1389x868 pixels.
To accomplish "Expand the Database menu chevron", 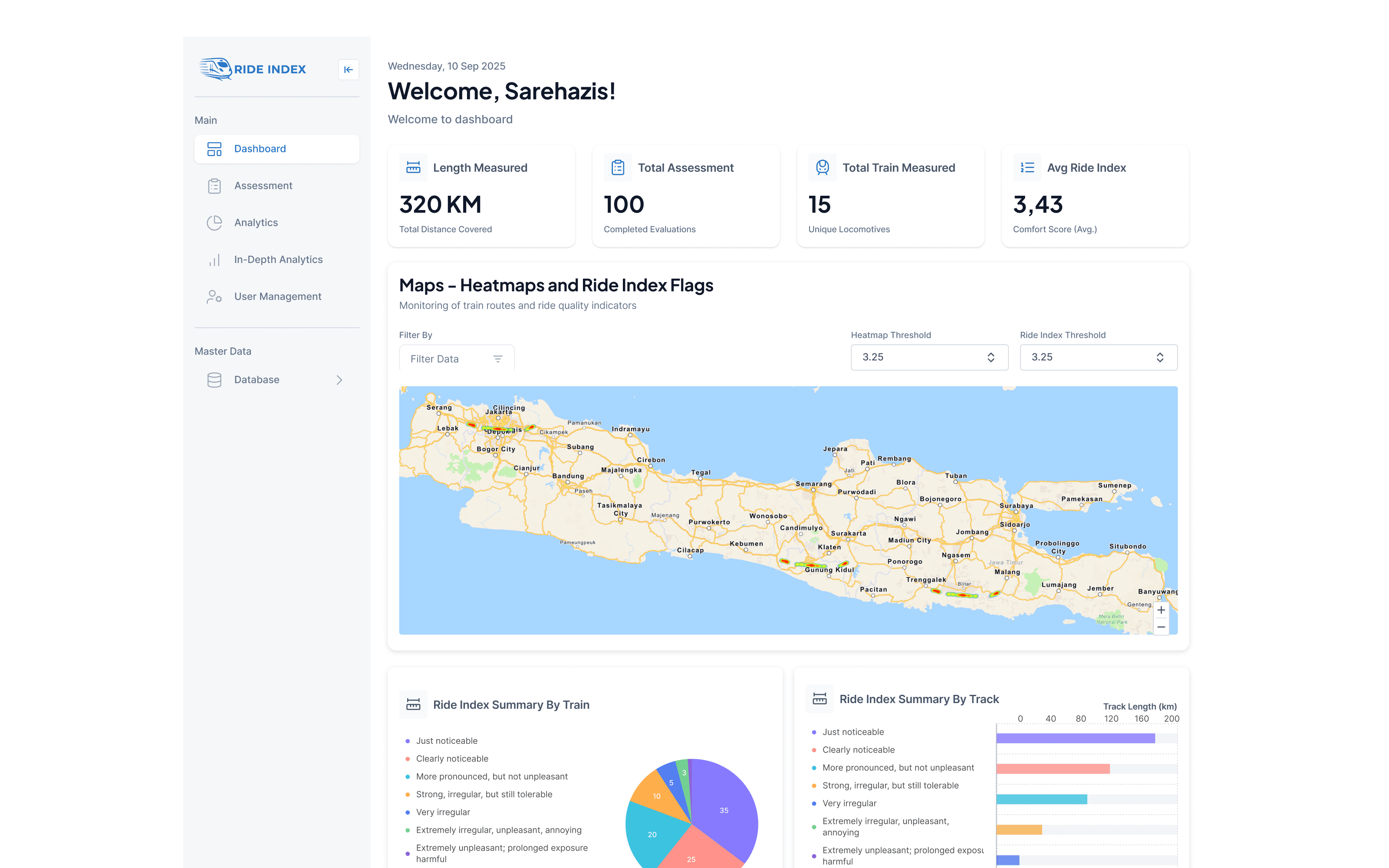I will point(339,380).
